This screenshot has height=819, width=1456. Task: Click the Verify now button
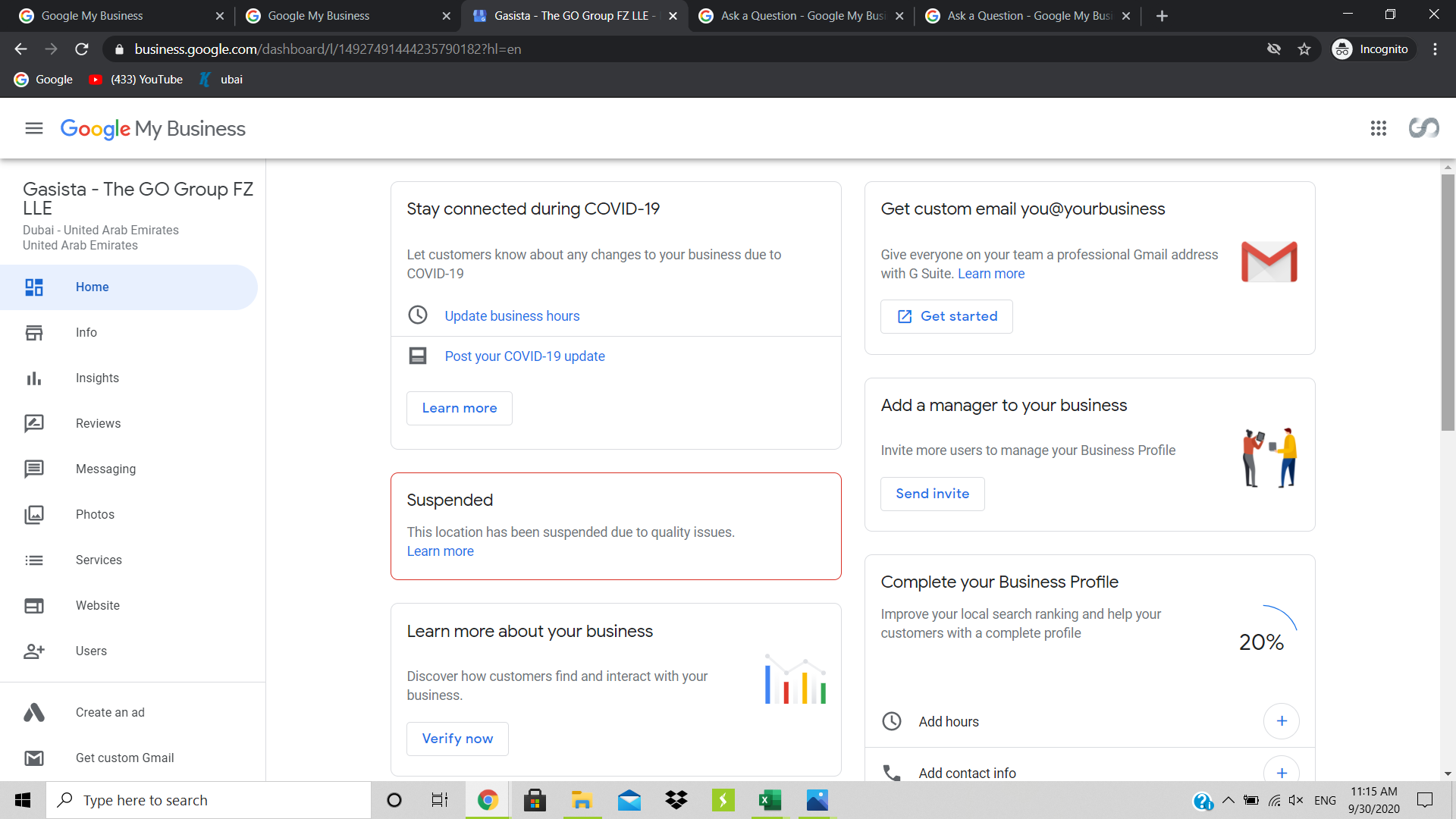click(457, 739)
